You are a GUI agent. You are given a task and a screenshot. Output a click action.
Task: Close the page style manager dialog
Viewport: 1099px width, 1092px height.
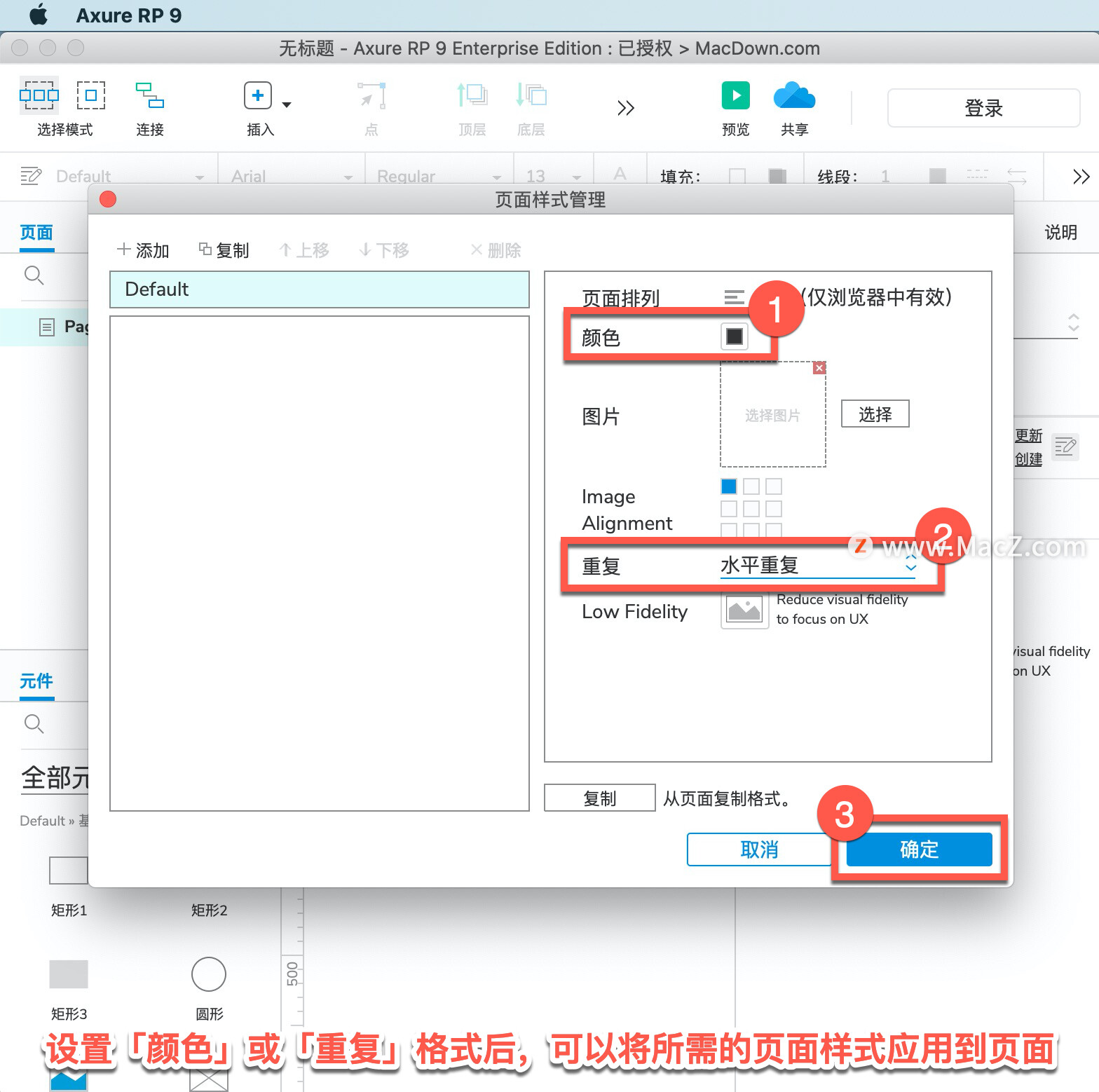point(108,199)
